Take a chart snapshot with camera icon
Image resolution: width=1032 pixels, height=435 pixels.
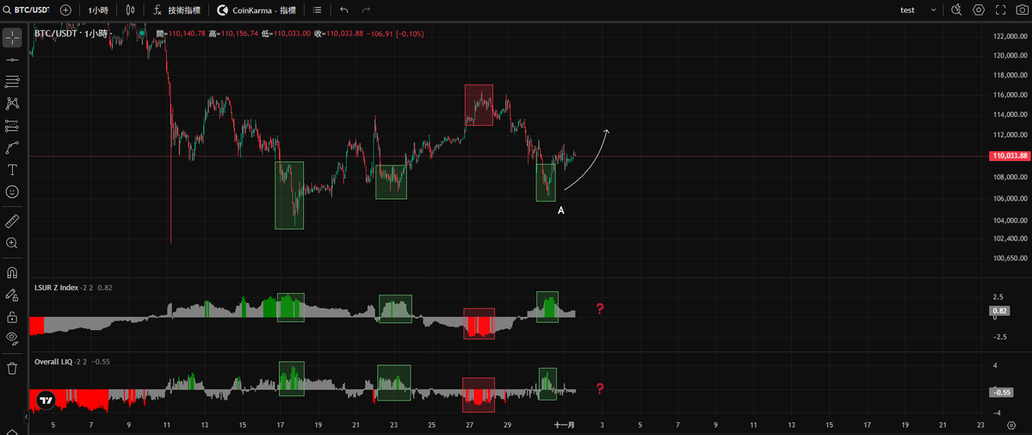(x=1022, y=10)
